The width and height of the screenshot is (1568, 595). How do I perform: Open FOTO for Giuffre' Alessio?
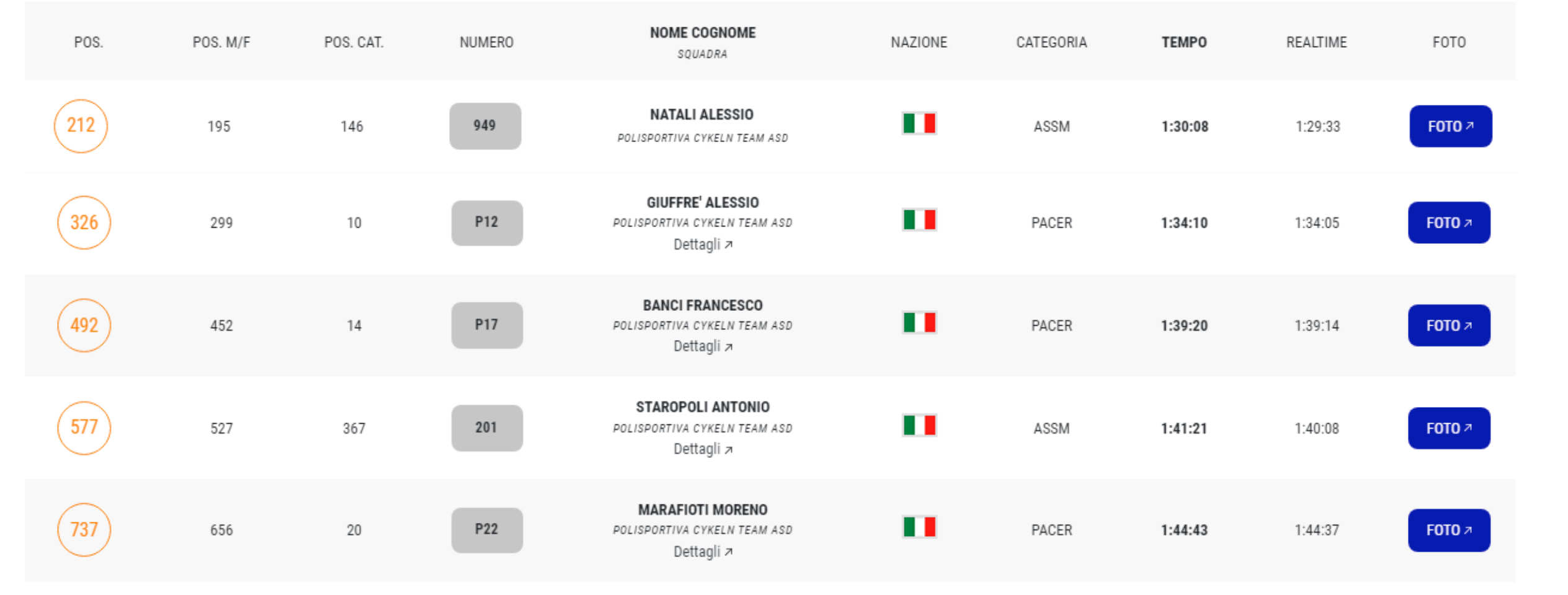(1449, 223)
